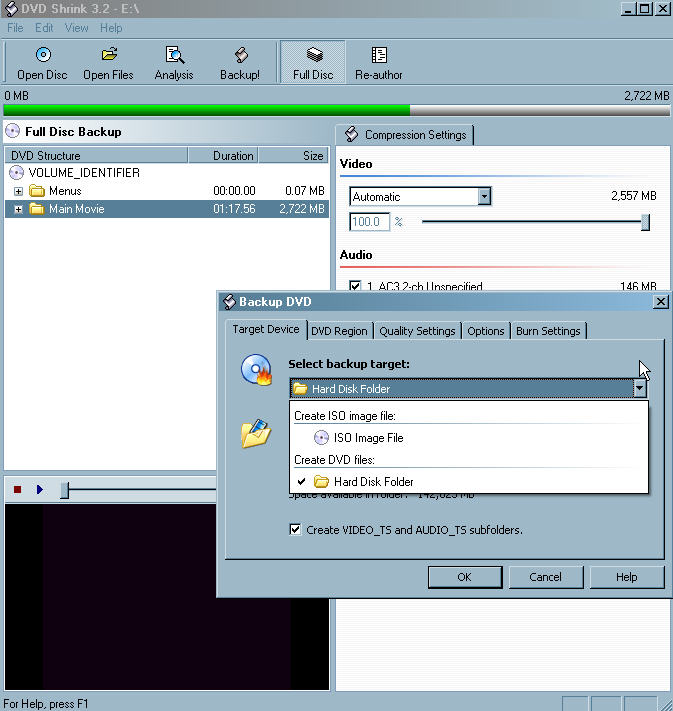Toggle Create VIDEO_TS and AUDIO_TS subfolders
673x711 pixels.
[295, 530]
